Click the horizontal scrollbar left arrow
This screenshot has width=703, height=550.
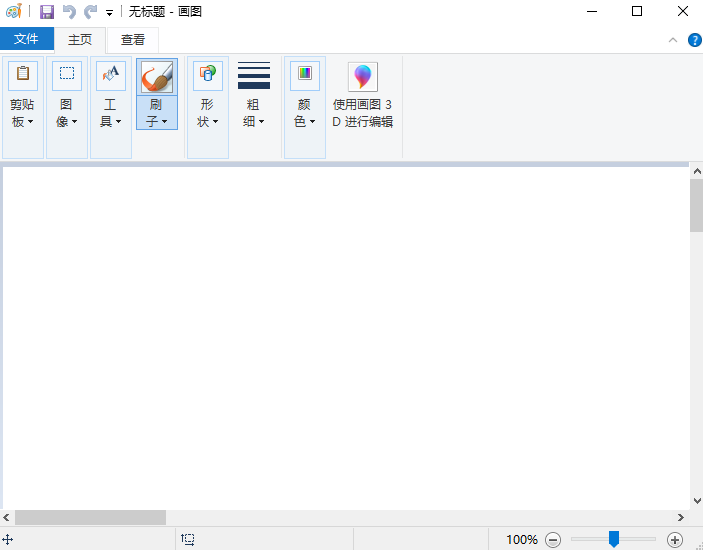(x=6, y=518)
